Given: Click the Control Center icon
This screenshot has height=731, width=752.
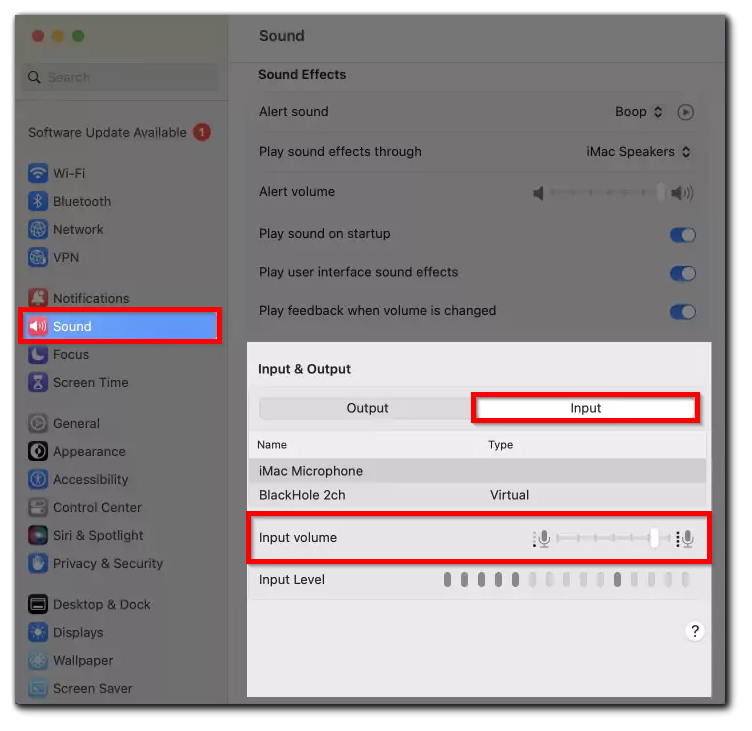Looking at the screenshot, I should pyautogui.click(x=38, y=507).
